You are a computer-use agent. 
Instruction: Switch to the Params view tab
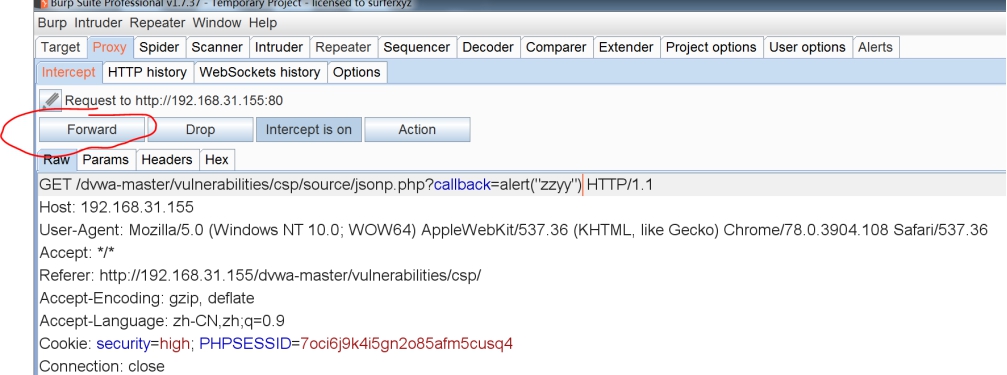pyautogui.click(x=106, y=160)
